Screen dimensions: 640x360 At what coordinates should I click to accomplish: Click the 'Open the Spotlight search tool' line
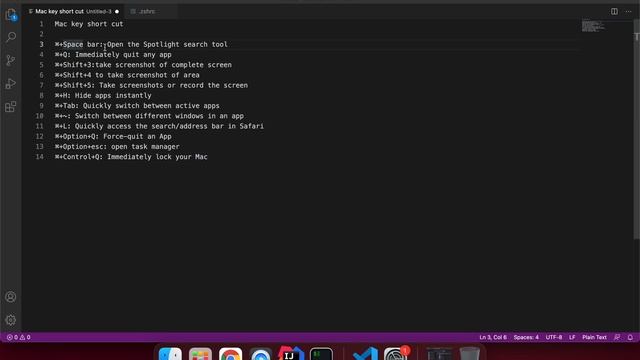pyautogui.click(x=141, y=44)
